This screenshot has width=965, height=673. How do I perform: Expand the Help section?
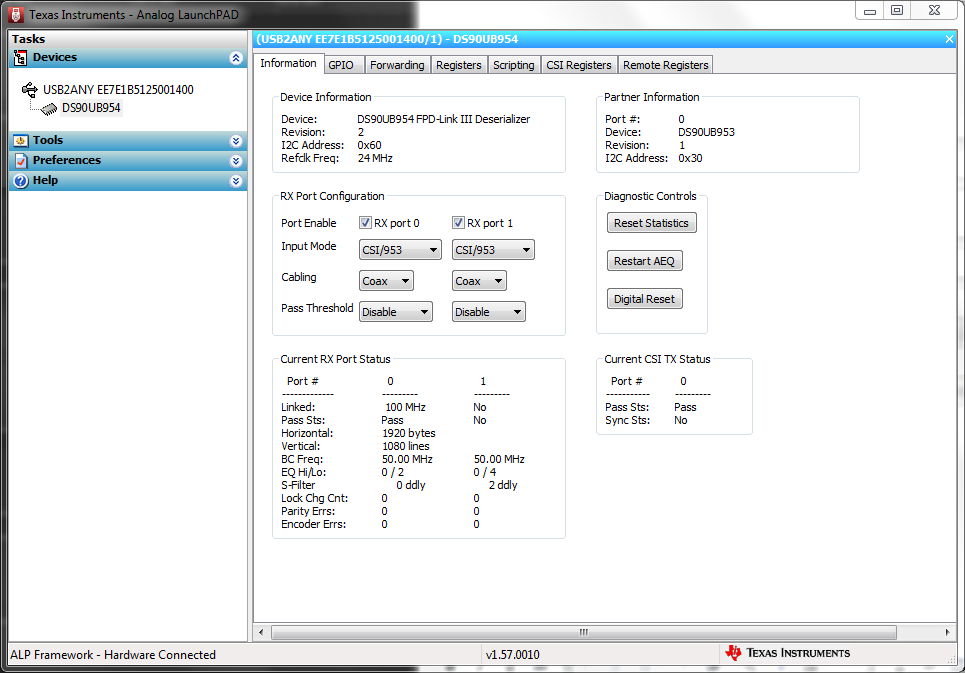[236, 181]
